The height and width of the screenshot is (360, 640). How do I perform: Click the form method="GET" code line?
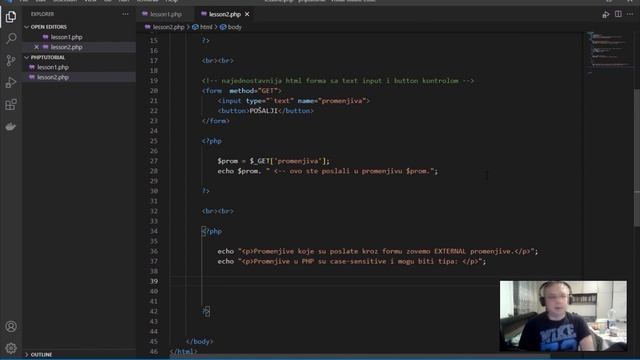click(x=242, y=91)
